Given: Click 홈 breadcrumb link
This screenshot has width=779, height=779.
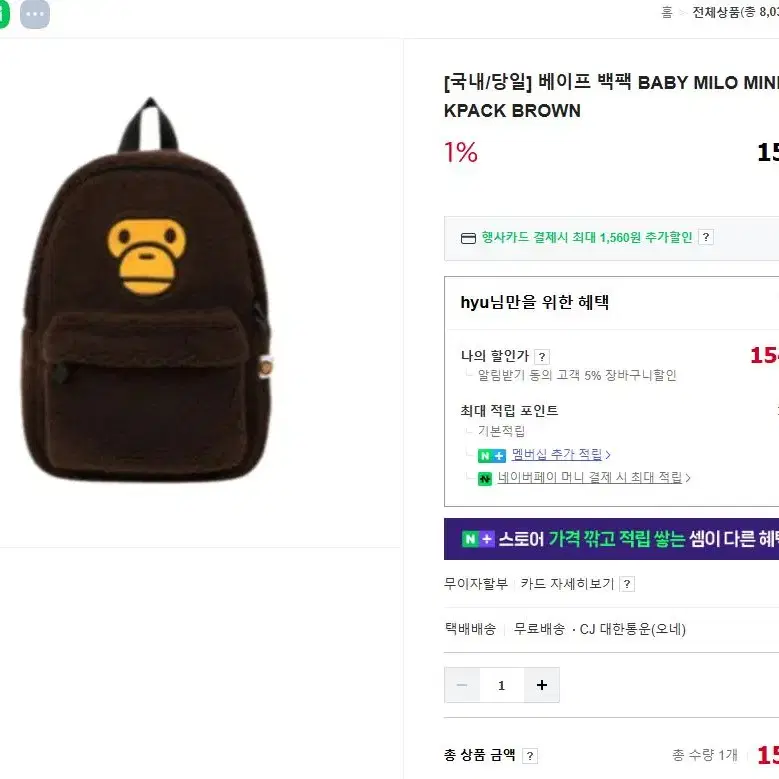Looking at the screenshot, I should pos(667,12).
